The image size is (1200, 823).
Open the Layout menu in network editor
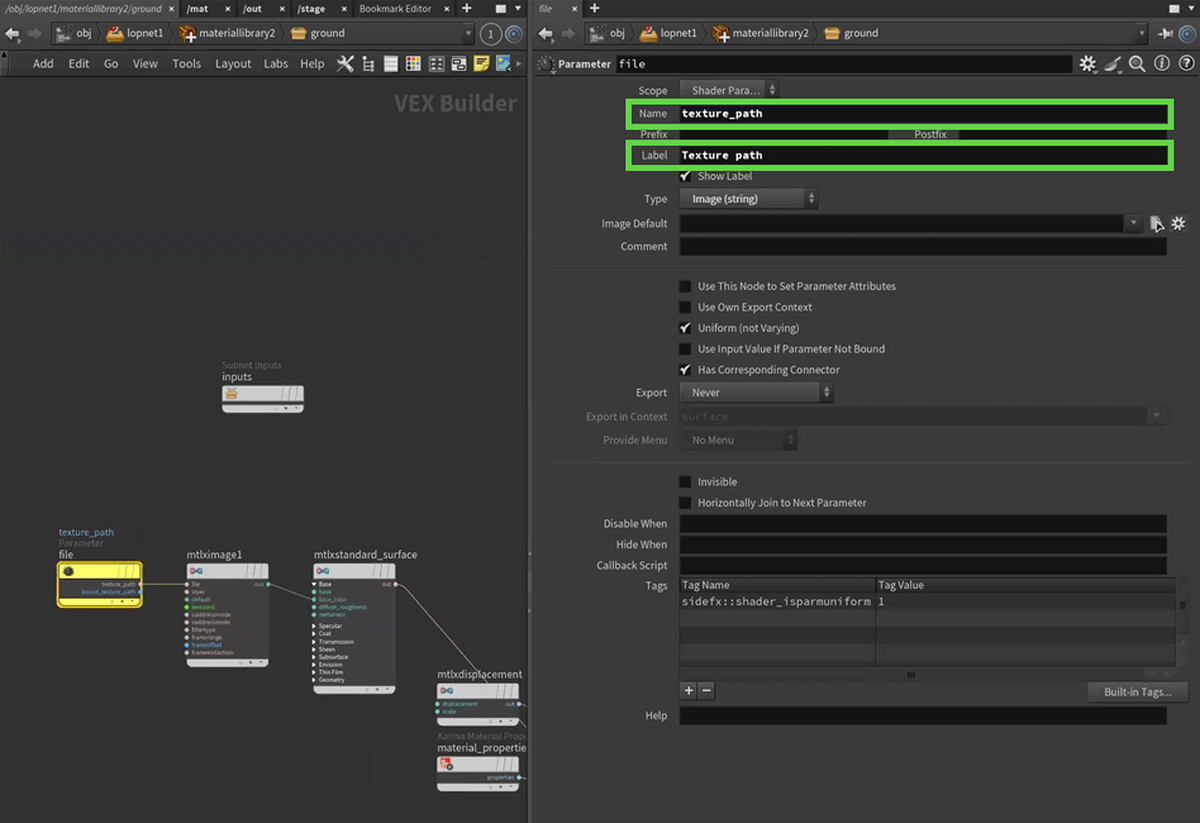[x=233, y=64]
